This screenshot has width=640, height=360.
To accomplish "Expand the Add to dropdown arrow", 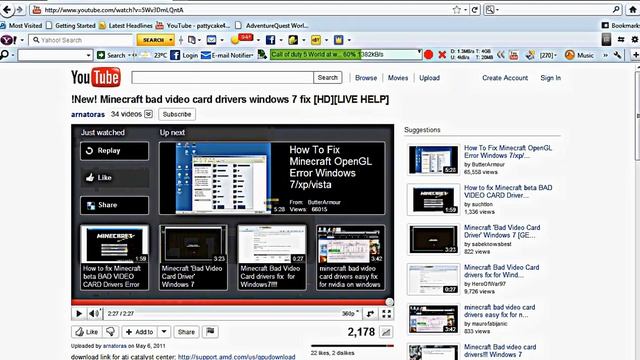I will [164, 332].
